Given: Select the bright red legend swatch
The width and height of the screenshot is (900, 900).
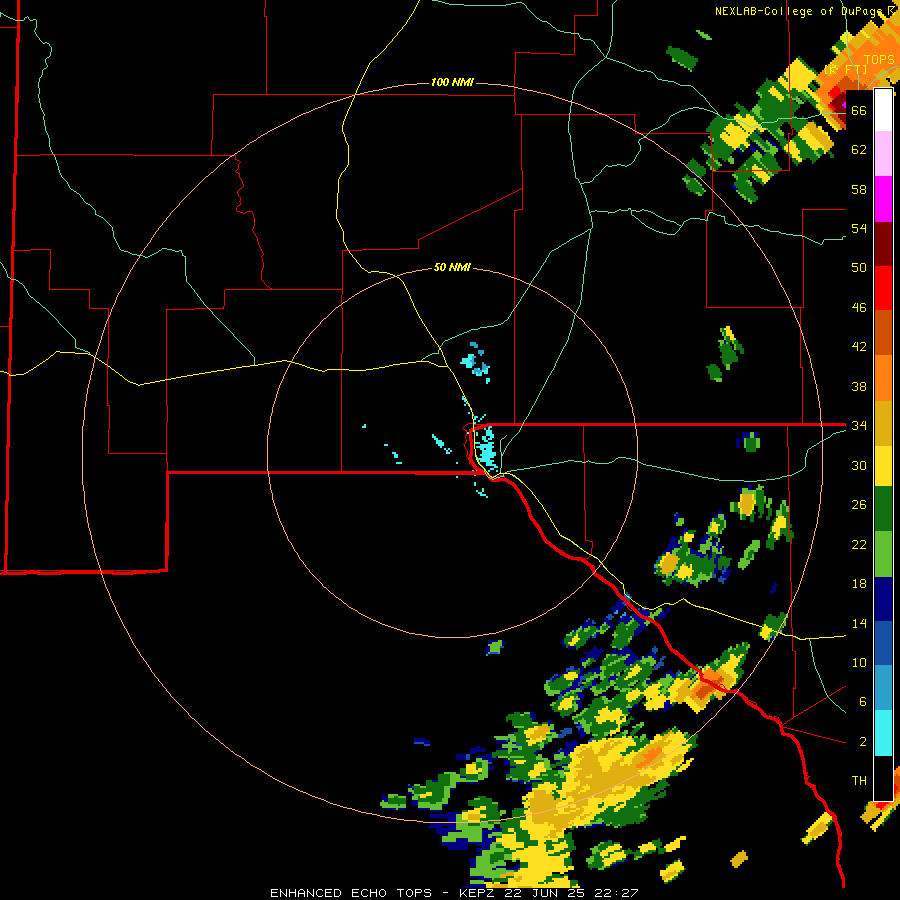Looking at the screenshot, I should coord(883,288).
